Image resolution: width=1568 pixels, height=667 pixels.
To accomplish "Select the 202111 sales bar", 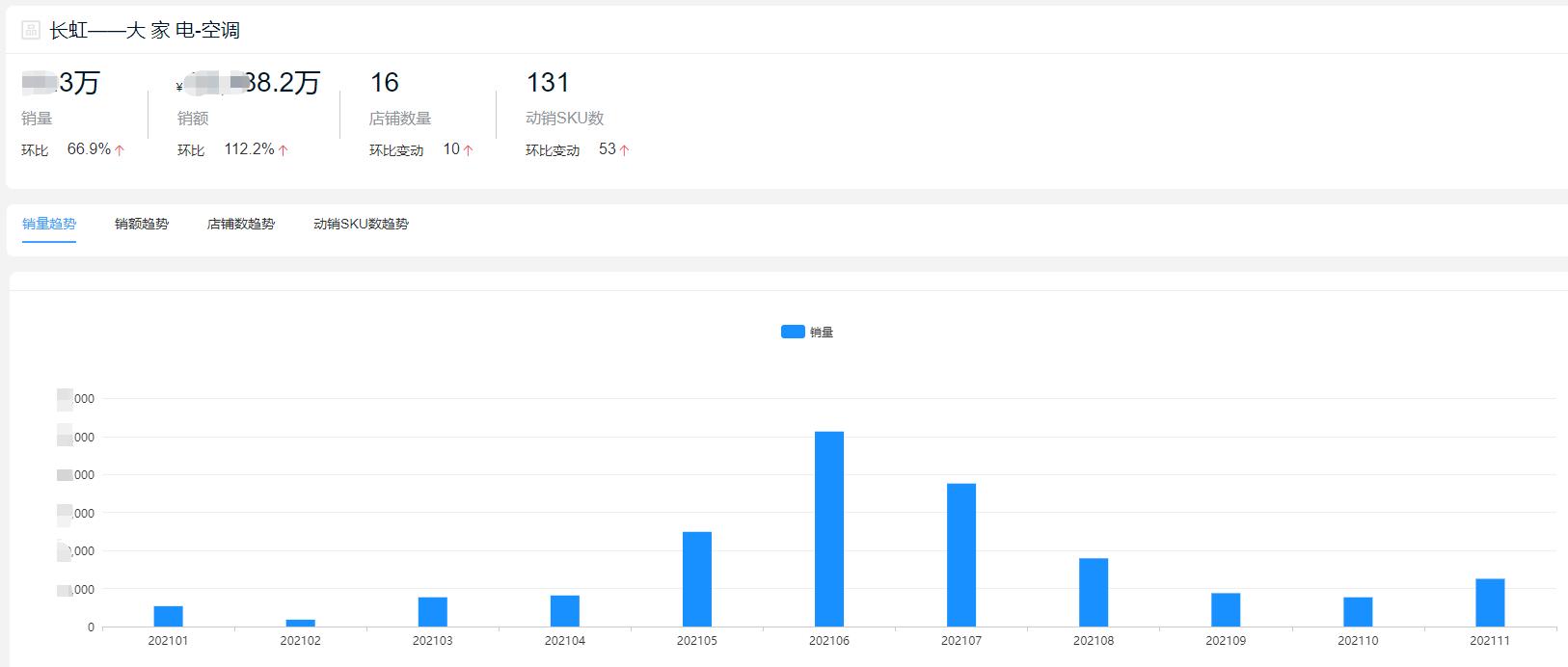I will pyautogui.click(x=1490, y=603).
